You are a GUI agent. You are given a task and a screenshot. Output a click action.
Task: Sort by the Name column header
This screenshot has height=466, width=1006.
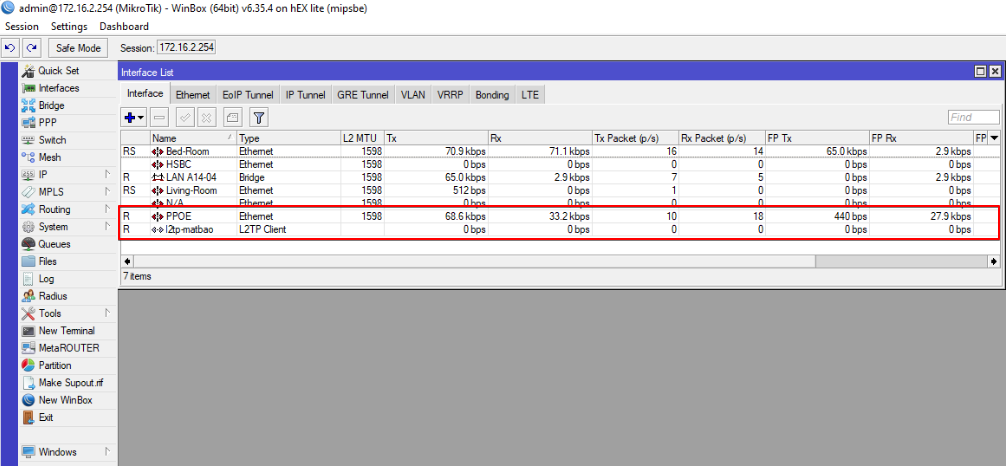[193, 137]
